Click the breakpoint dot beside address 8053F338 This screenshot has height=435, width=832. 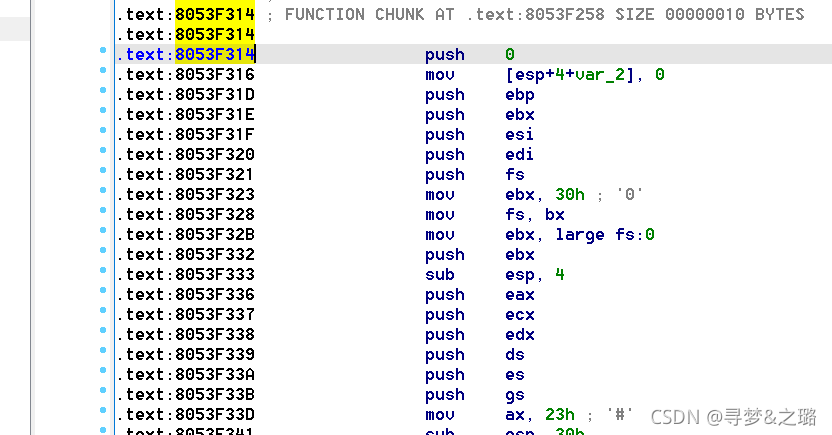coord(103,330)
